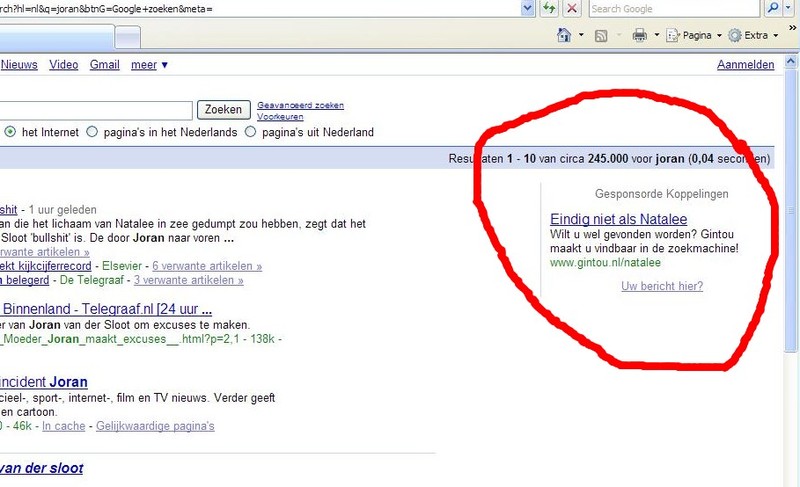Select "pagina's uit Nederland" radio button
800x487 pixels.
coord(250,132)
